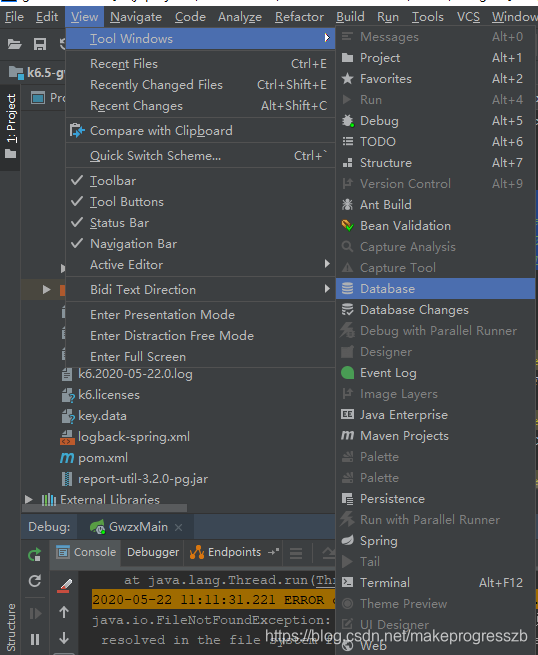Click the Persistence icon
Image resolution: width=538 pixels, height=655 pixels.
(x=348, y=498)
